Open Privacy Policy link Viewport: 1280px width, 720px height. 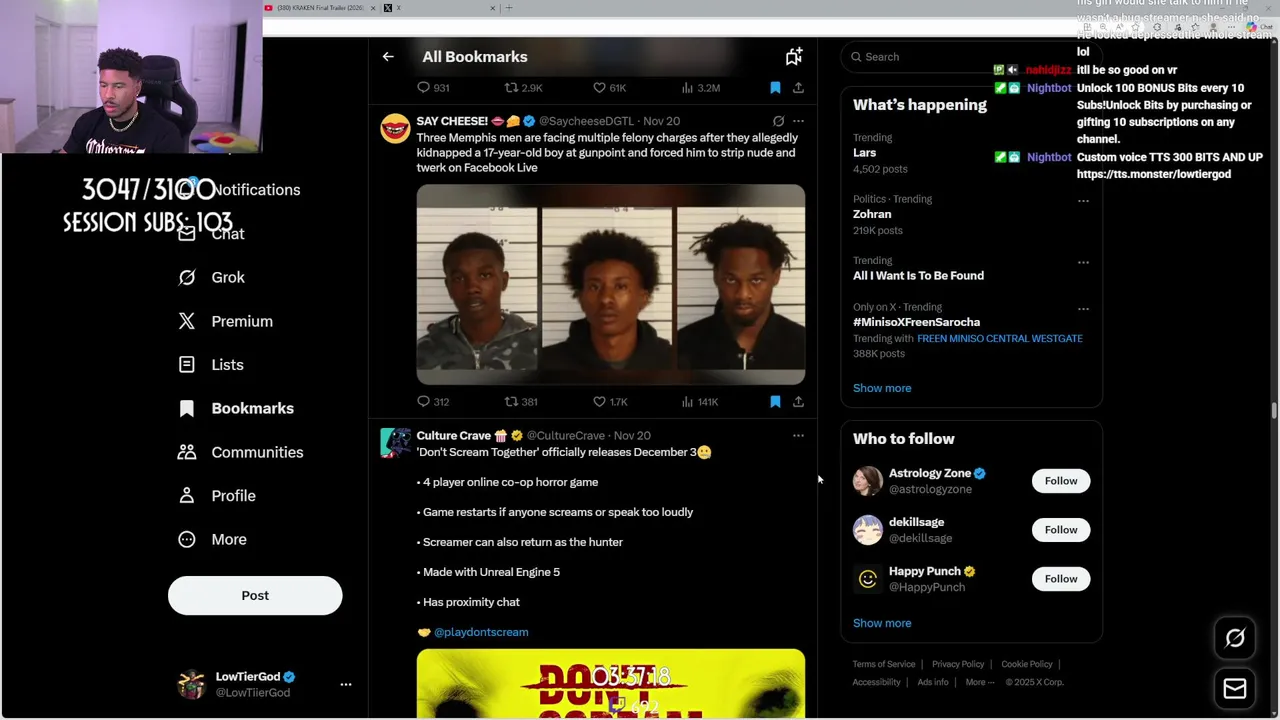(x=958, y=664)
